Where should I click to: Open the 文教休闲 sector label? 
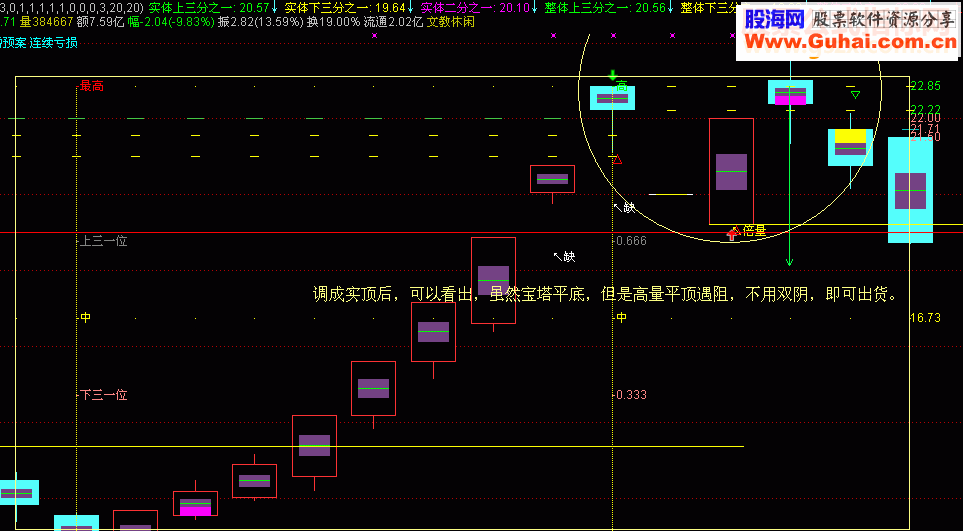tap(450, 22)
